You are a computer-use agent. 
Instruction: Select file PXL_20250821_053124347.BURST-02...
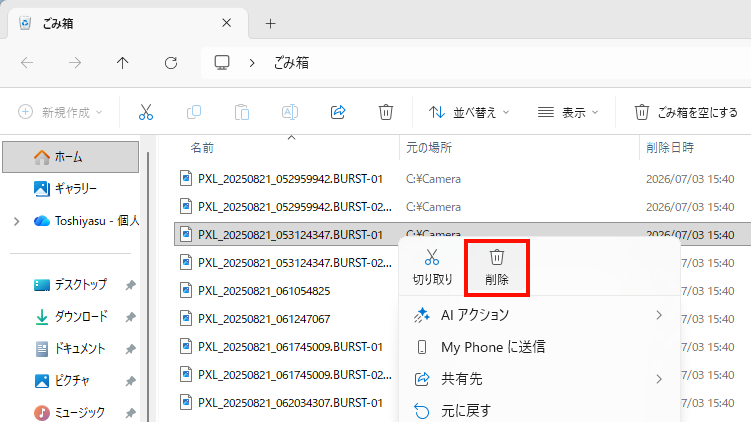click(295, 262)
